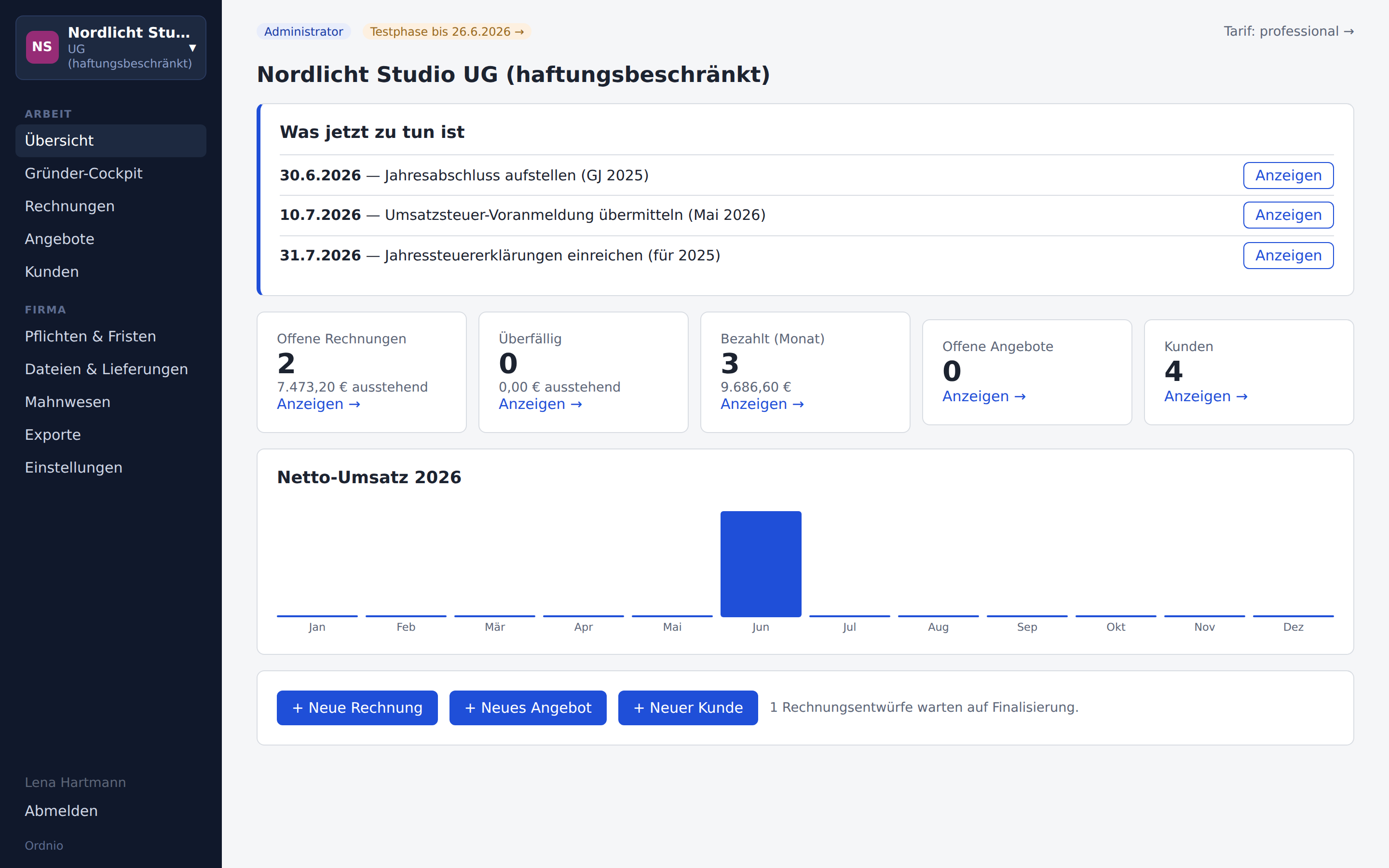Click the 0,00 € ausstehend amount
The width and height of the screenshot is (1389, 868).
tap(559, 387)
